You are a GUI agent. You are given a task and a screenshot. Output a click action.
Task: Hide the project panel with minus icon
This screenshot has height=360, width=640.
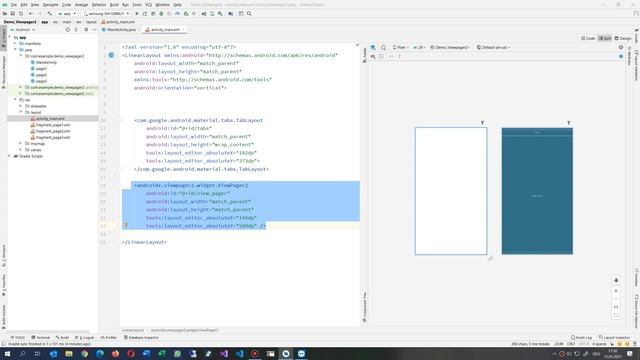coord(94,30)
